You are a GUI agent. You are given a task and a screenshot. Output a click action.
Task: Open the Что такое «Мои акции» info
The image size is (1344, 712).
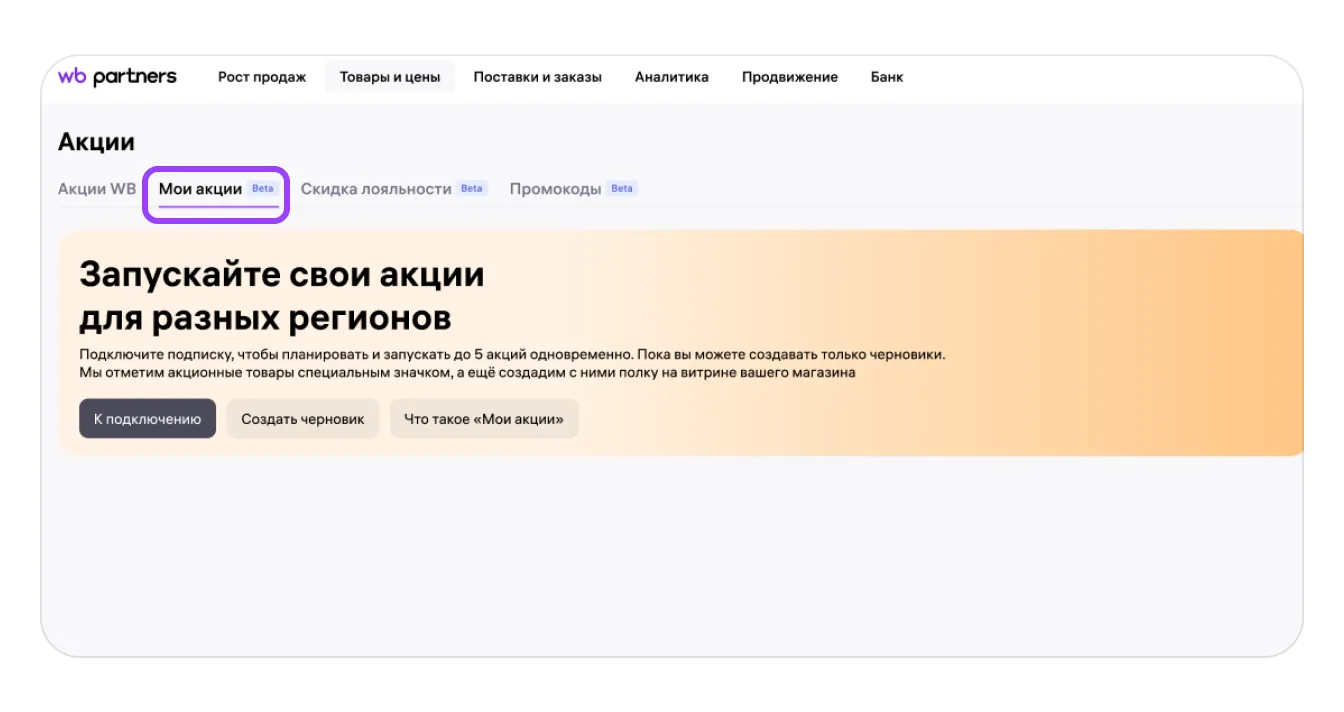(x=483, y=419)
